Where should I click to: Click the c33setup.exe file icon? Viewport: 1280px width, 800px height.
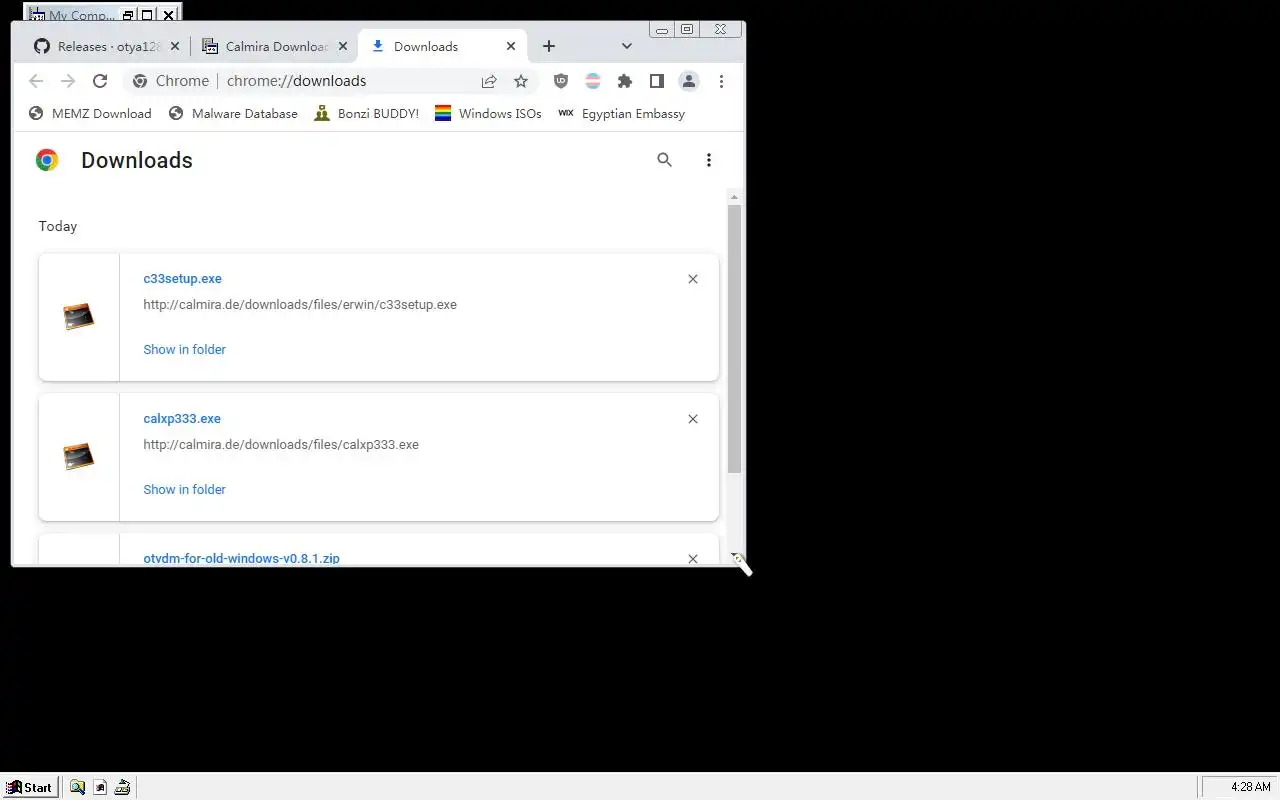[x=78, y=317]
